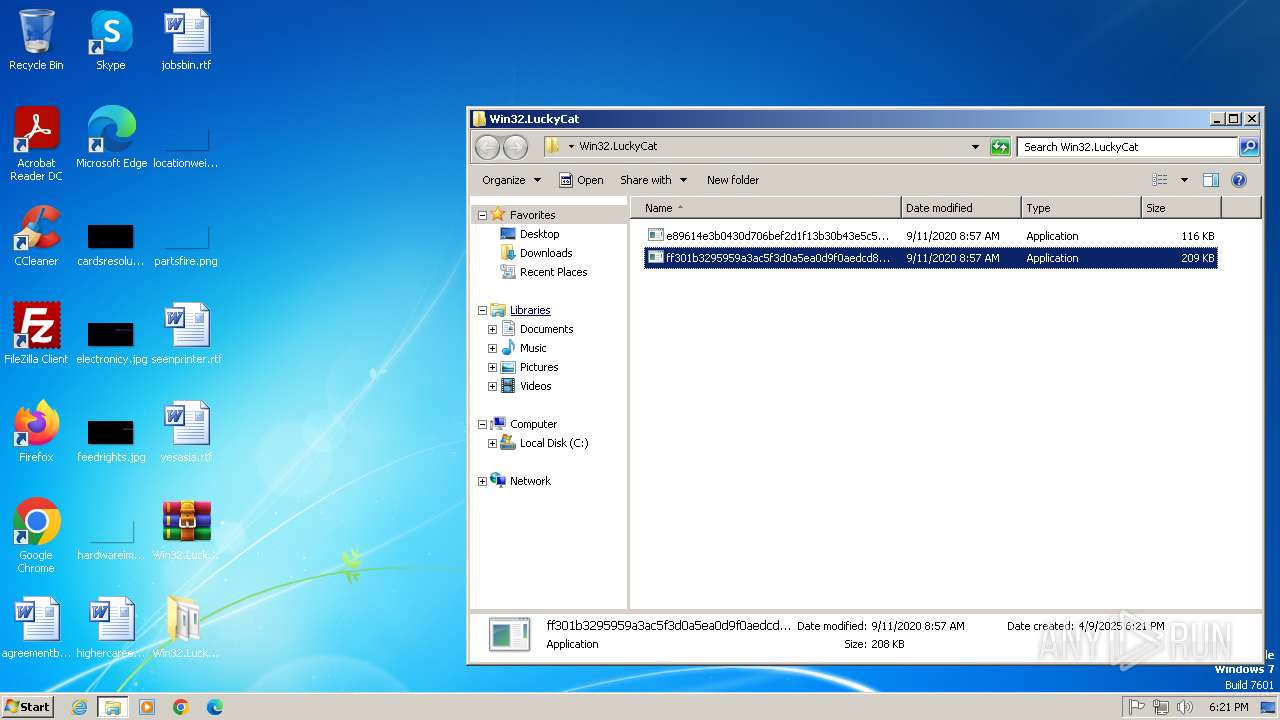The height and width of the screenshot is (720, 1280).
Task: Select feedrights.jpg desktop file
Action: click(111, 439)
